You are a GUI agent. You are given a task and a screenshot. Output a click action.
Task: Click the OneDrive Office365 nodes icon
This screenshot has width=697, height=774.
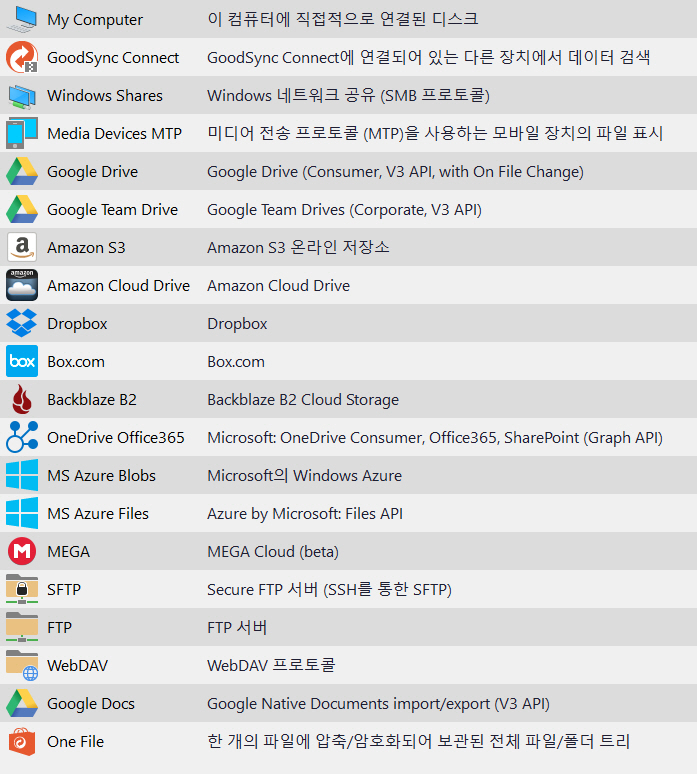(x=22, y=437)
